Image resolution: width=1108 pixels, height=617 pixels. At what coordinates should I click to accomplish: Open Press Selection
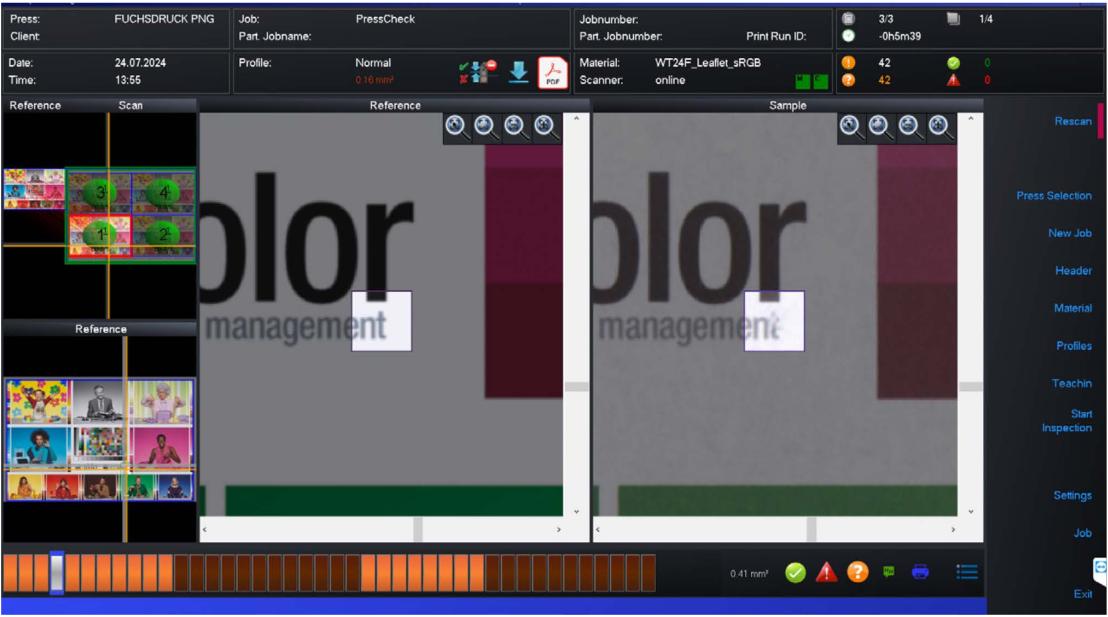pos(1053,196)
